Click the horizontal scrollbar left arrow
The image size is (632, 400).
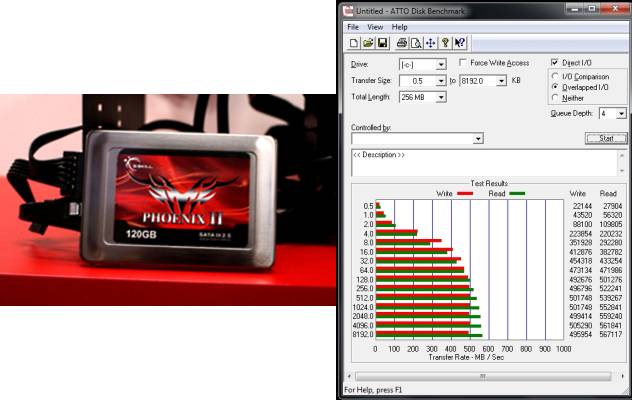pyautogui.click(x=349, y=376)
